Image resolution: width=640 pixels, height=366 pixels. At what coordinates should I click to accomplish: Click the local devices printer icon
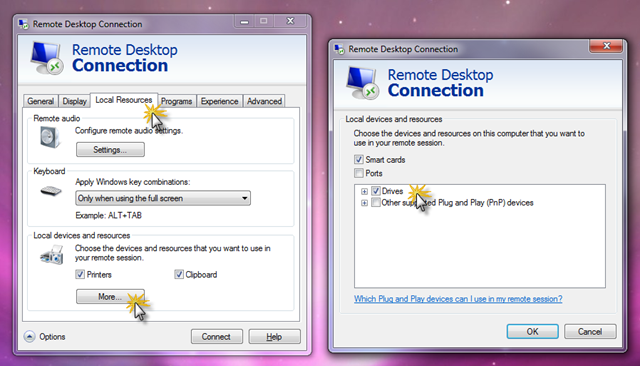52,255
